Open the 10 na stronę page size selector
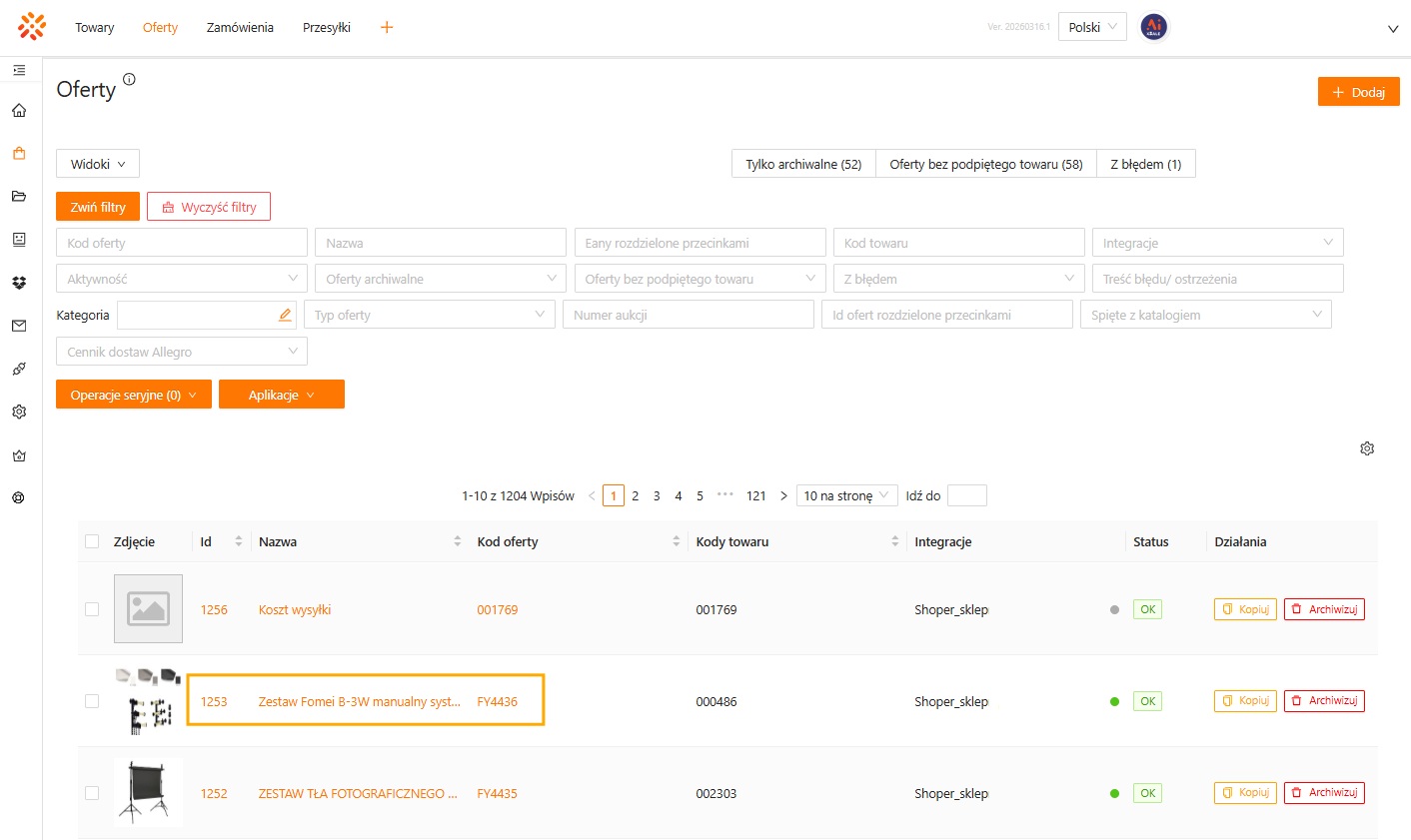 (x=845, y=495)
